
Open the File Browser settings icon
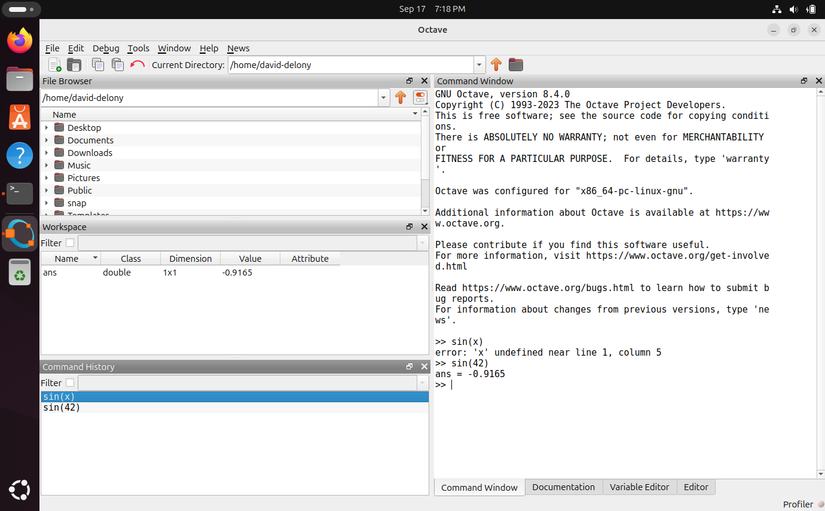[x=420, y=98]
